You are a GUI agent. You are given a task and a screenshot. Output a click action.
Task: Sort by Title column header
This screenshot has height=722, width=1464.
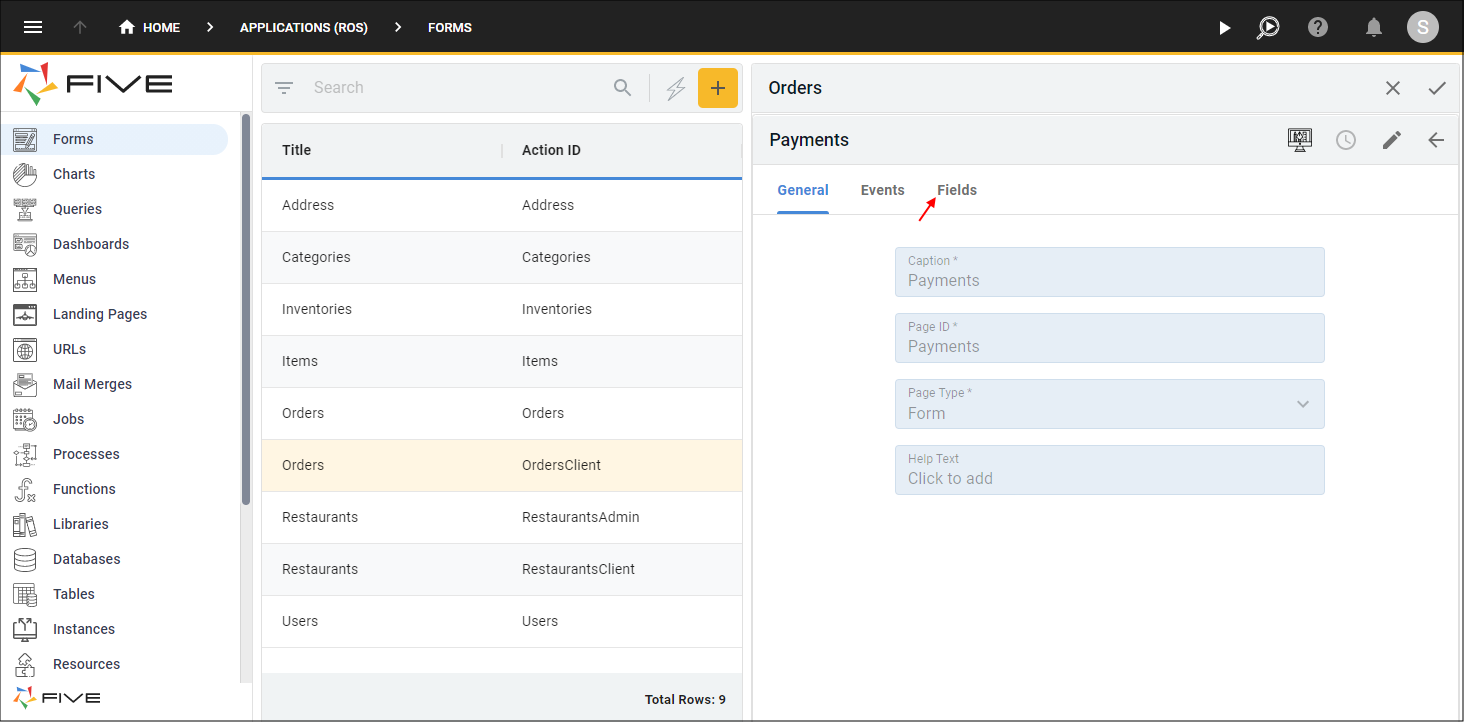296,150
